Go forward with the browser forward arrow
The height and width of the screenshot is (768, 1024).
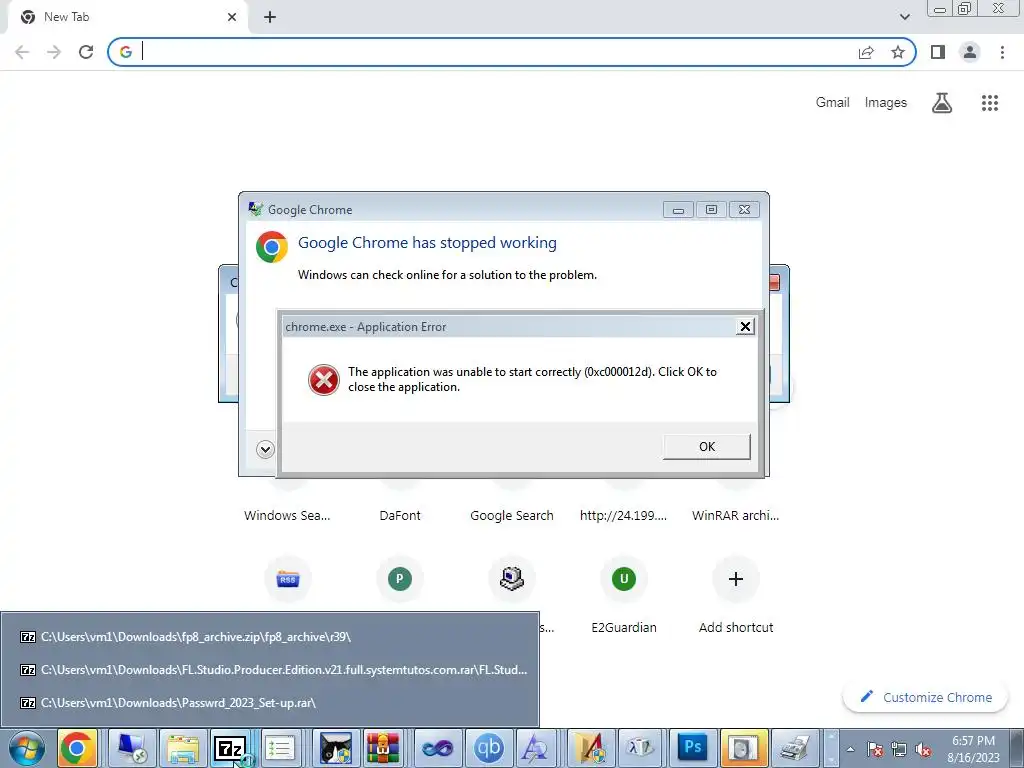click(54, 52)
